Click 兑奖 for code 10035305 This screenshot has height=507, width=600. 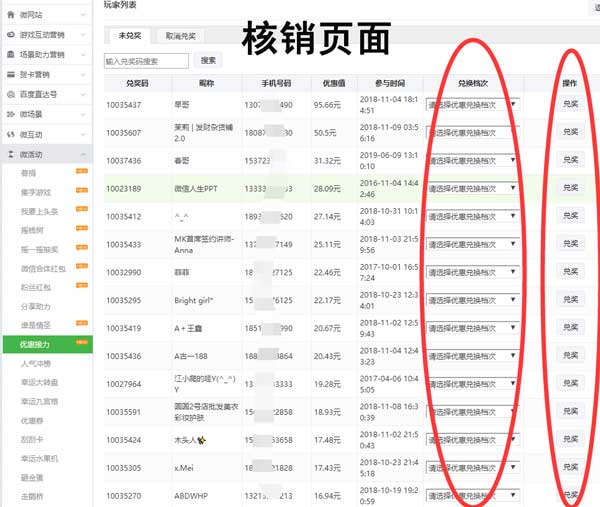coord(570,467)
